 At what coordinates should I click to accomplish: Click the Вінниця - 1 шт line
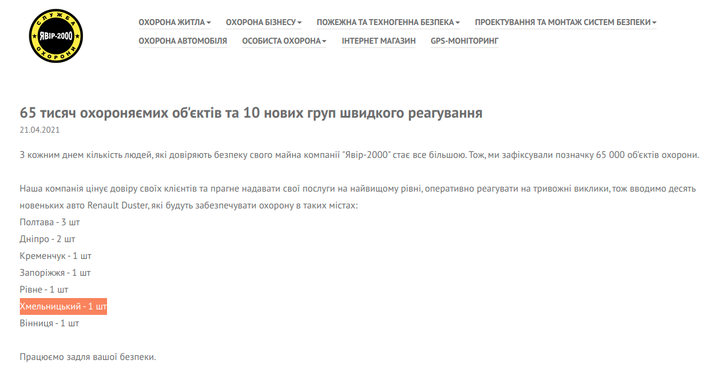[49, 323]
